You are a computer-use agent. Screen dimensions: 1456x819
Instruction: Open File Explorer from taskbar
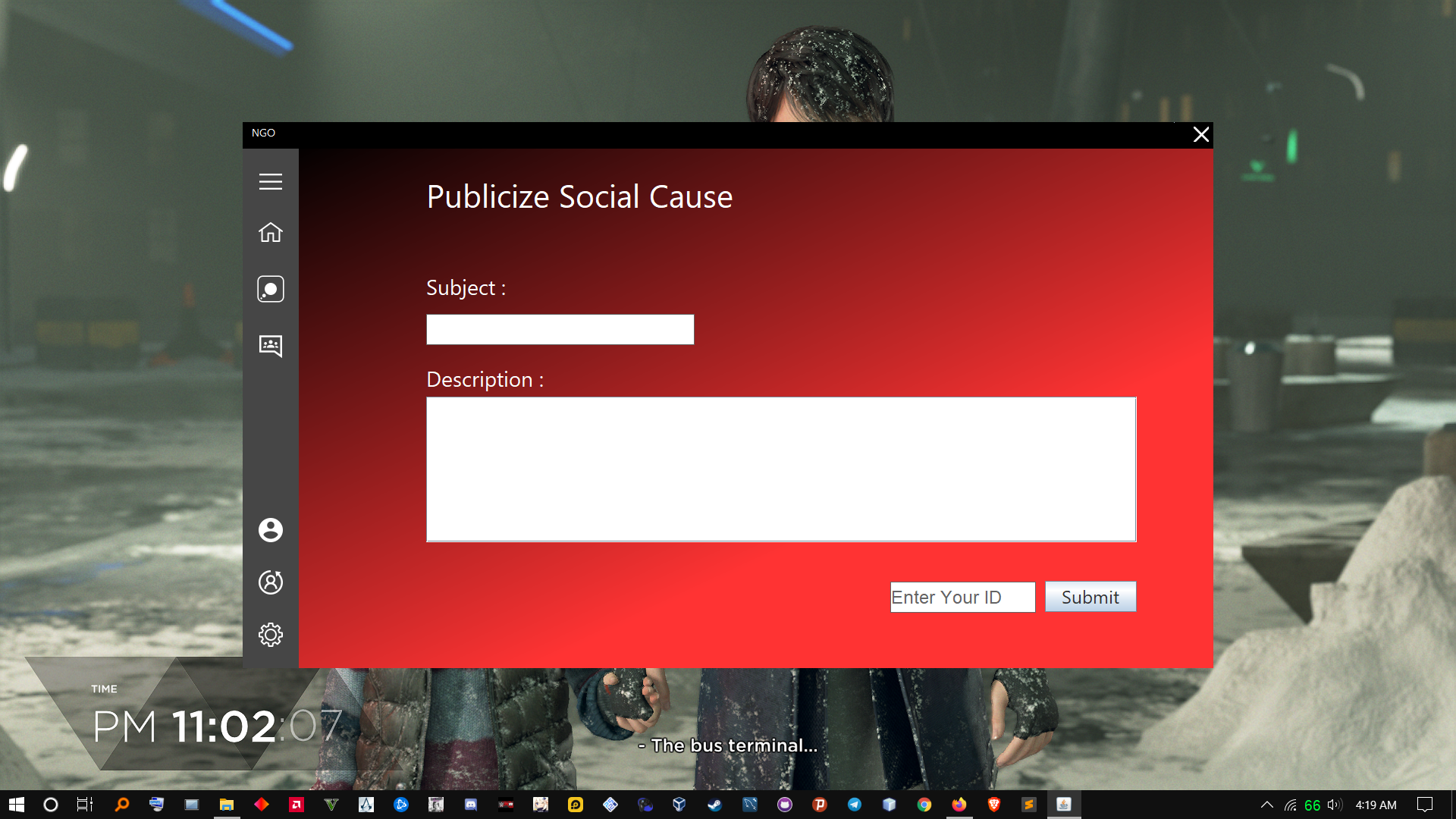pos(226,805)
